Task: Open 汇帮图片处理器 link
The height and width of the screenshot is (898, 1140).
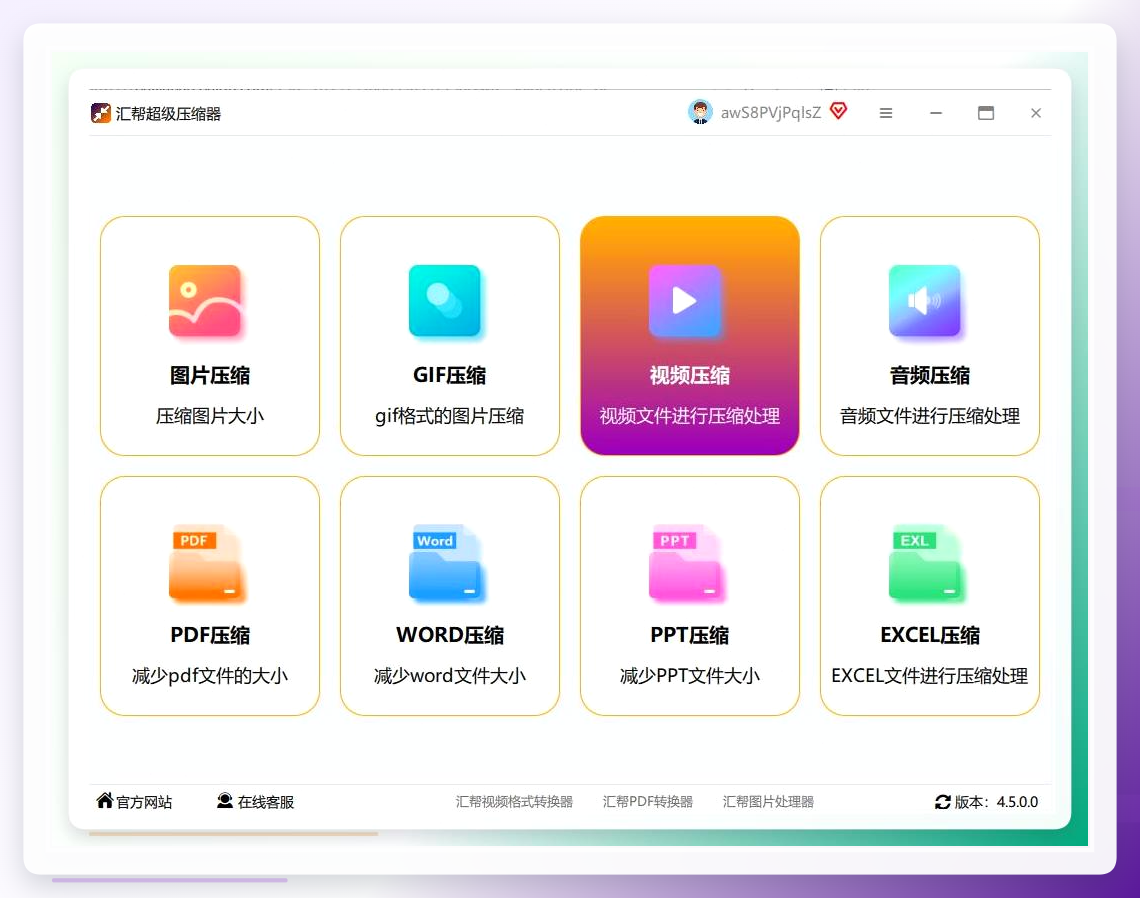Action: point(768,801)
